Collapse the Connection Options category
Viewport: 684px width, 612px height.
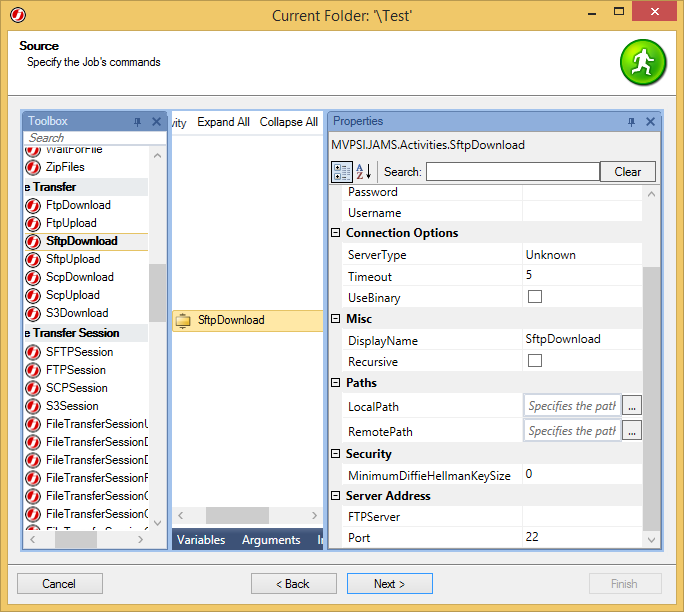(335, 232)
